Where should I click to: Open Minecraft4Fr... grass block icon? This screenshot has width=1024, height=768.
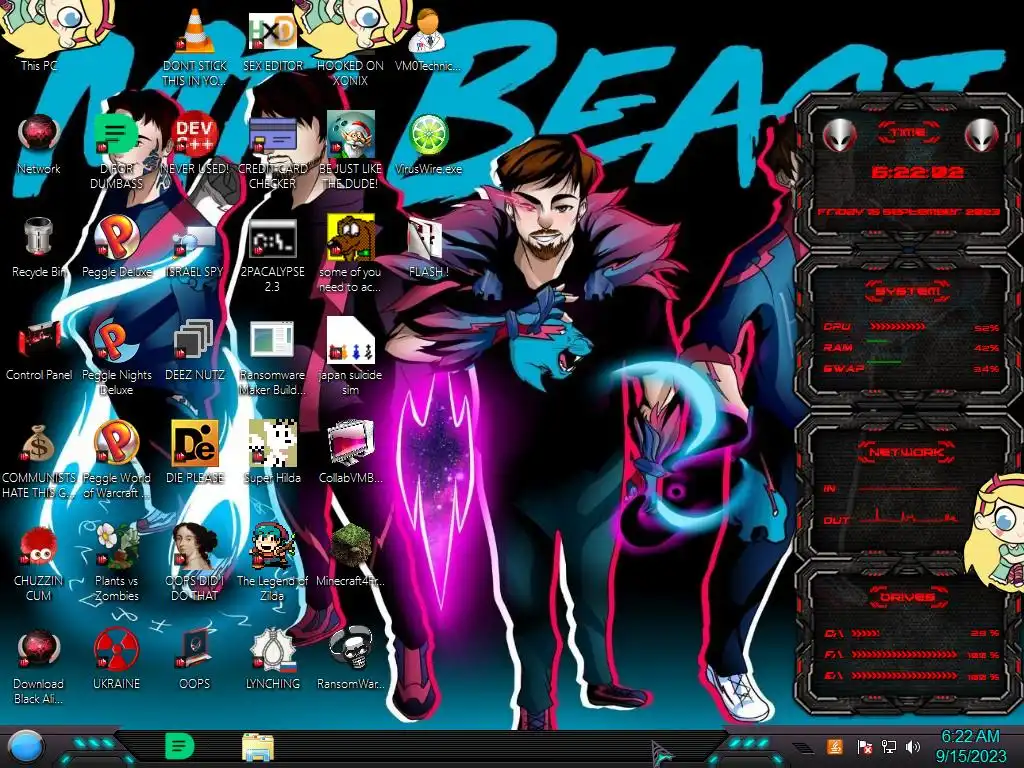point(350,546)
